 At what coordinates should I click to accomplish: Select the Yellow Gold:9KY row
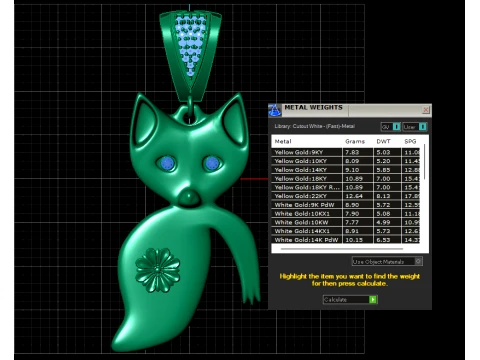point(346,152)
